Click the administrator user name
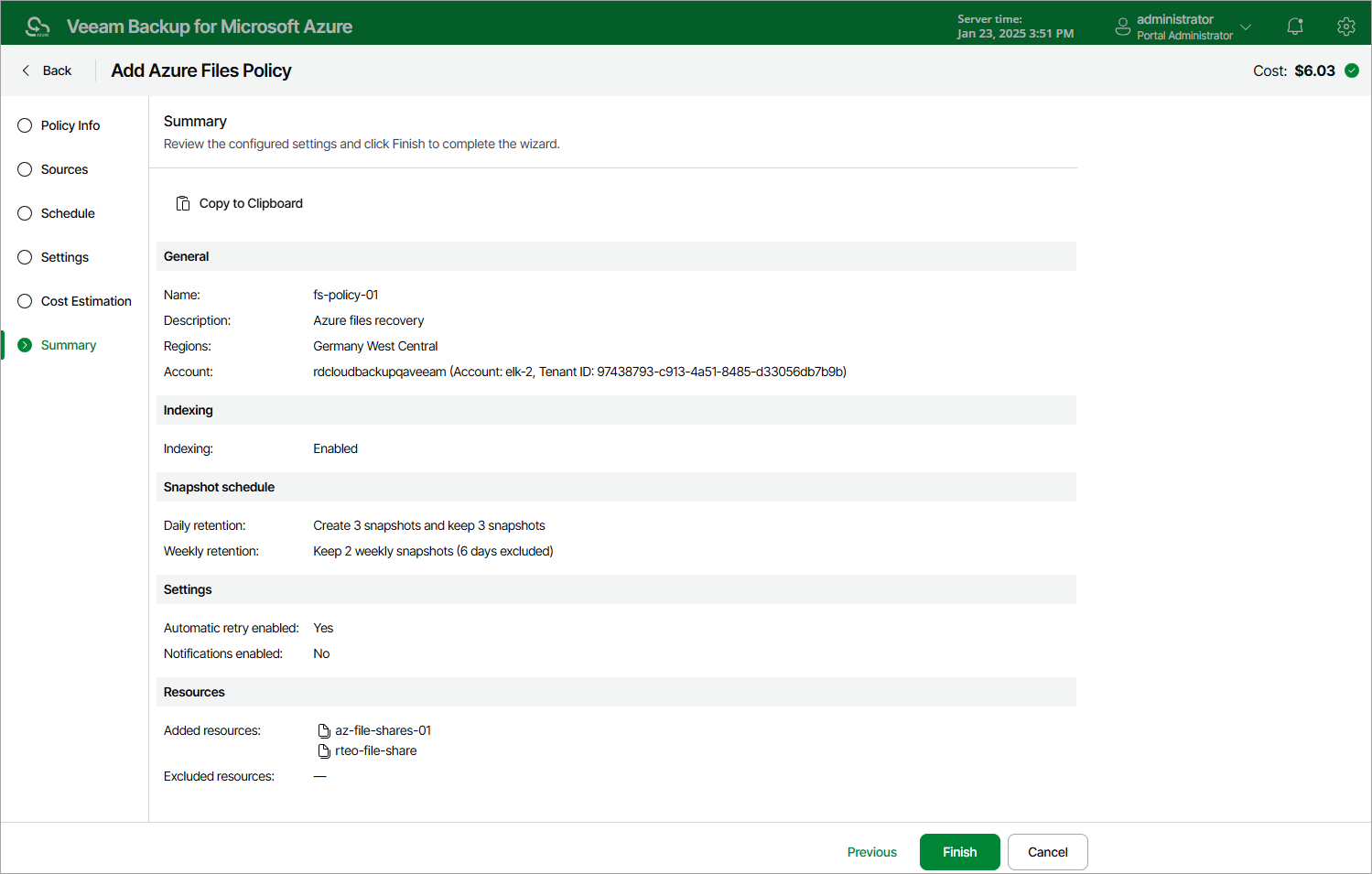The image size is (1372, 874). [1175, 19]
